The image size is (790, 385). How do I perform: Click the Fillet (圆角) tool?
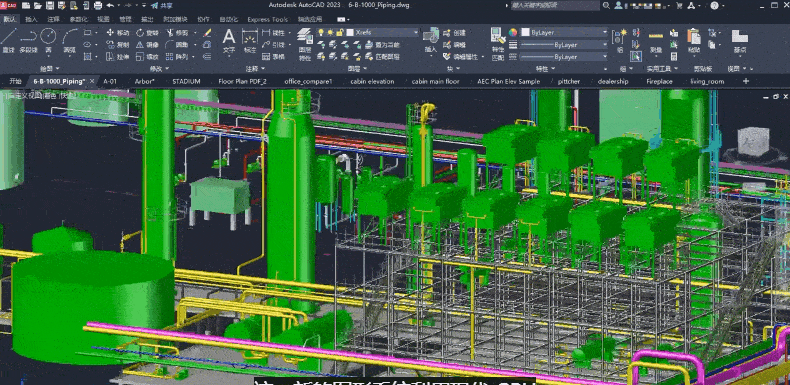coord(177,45)
